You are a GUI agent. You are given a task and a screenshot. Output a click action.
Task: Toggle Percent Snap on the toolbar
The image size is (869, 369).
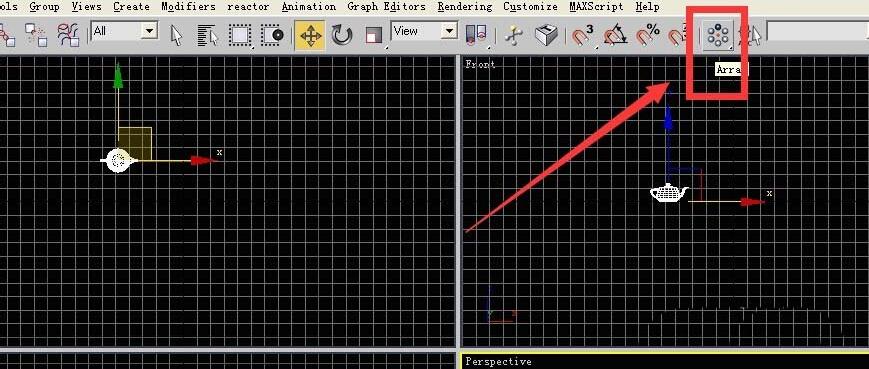pyautogui.click(x=647, y=36)
